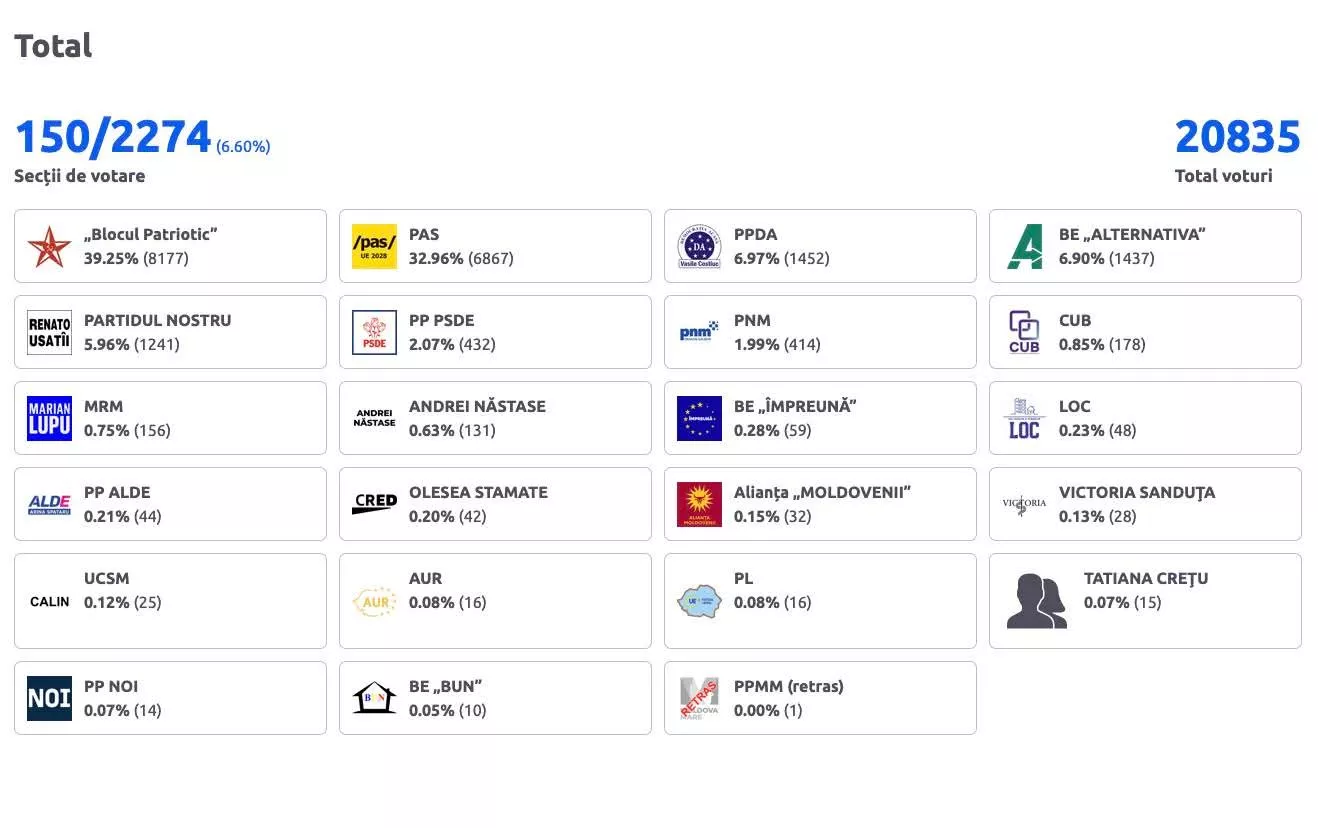Click the ANDREI NĂSTASE candidate name
The image size is (1318, 828).
(x=477, y=406)
